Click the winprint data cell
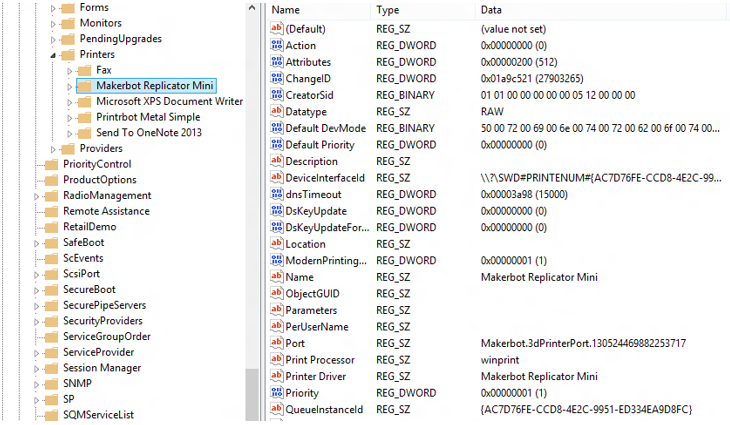 pos(500,360)
